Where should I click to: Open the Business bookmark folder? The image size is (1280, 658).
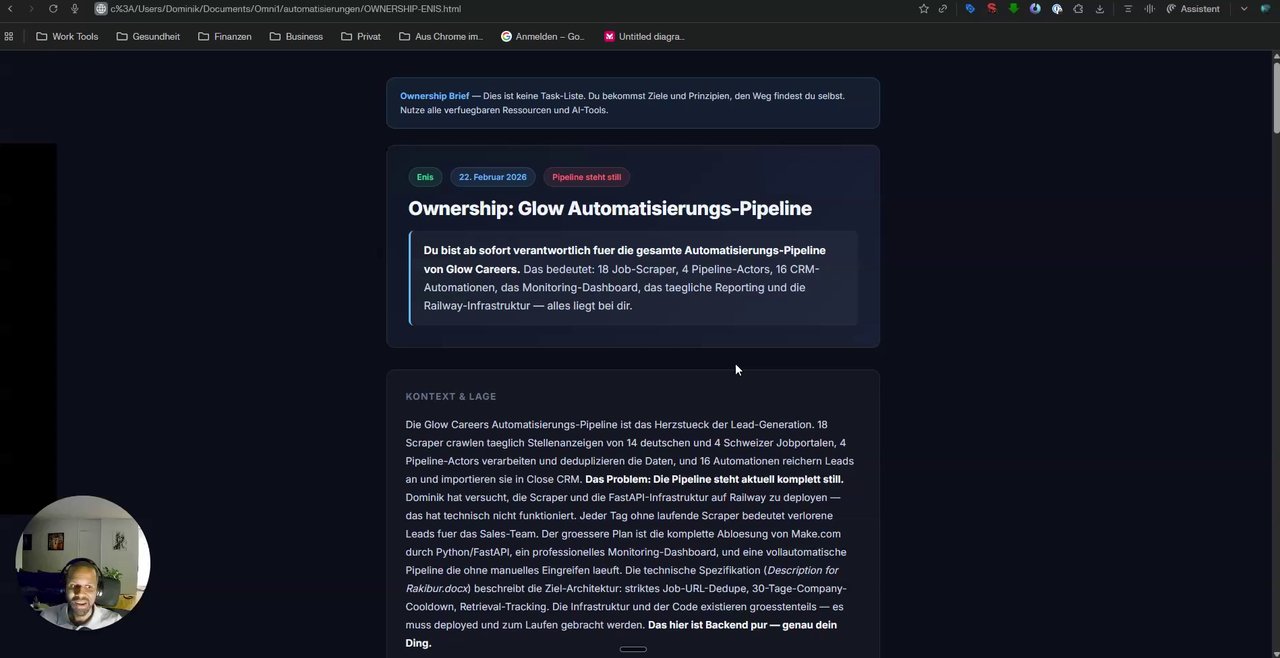(296, 36)
